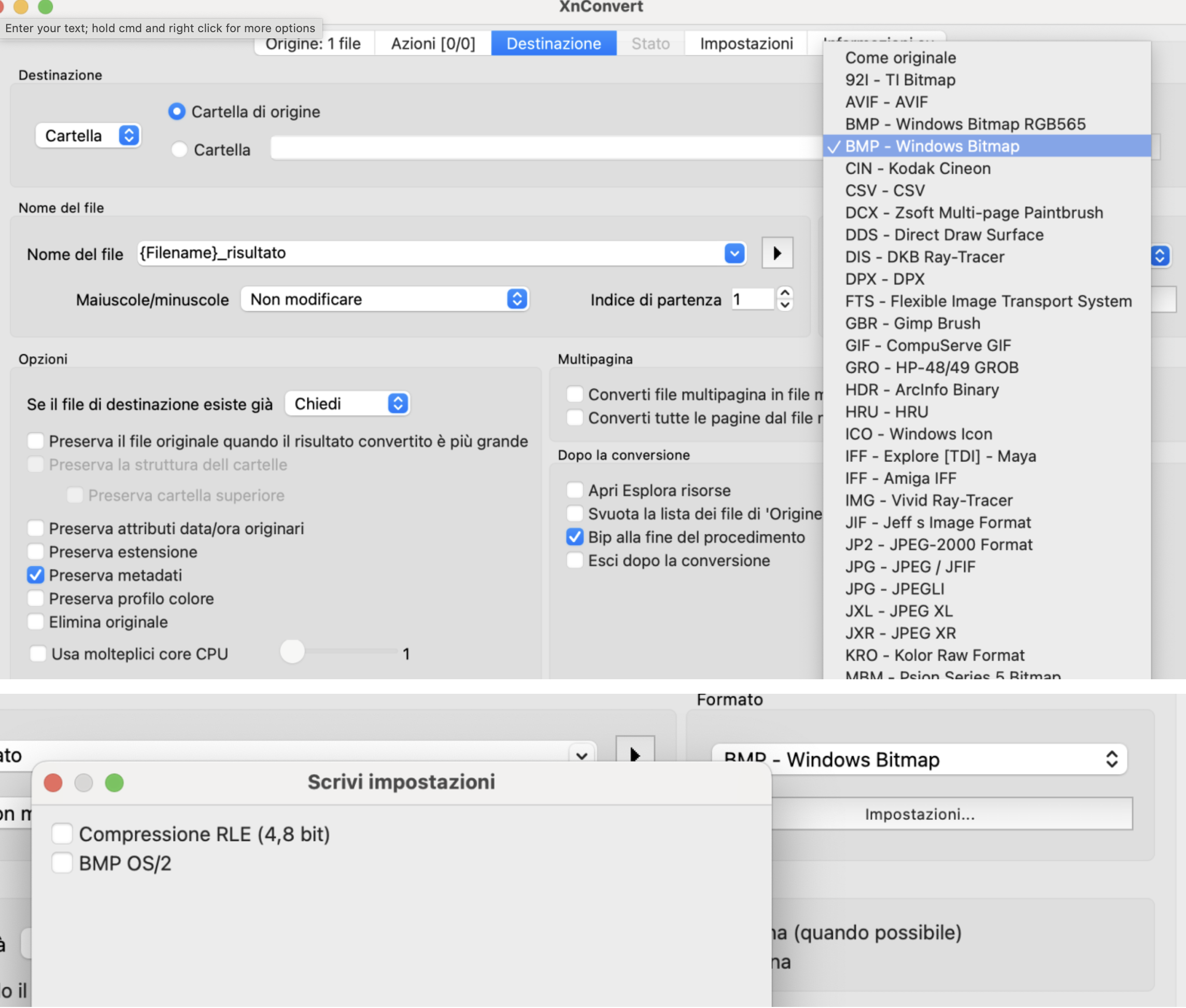Select ICO - Windows Icon format
Screen dimensions: 1186x1008
click(986, 433)
